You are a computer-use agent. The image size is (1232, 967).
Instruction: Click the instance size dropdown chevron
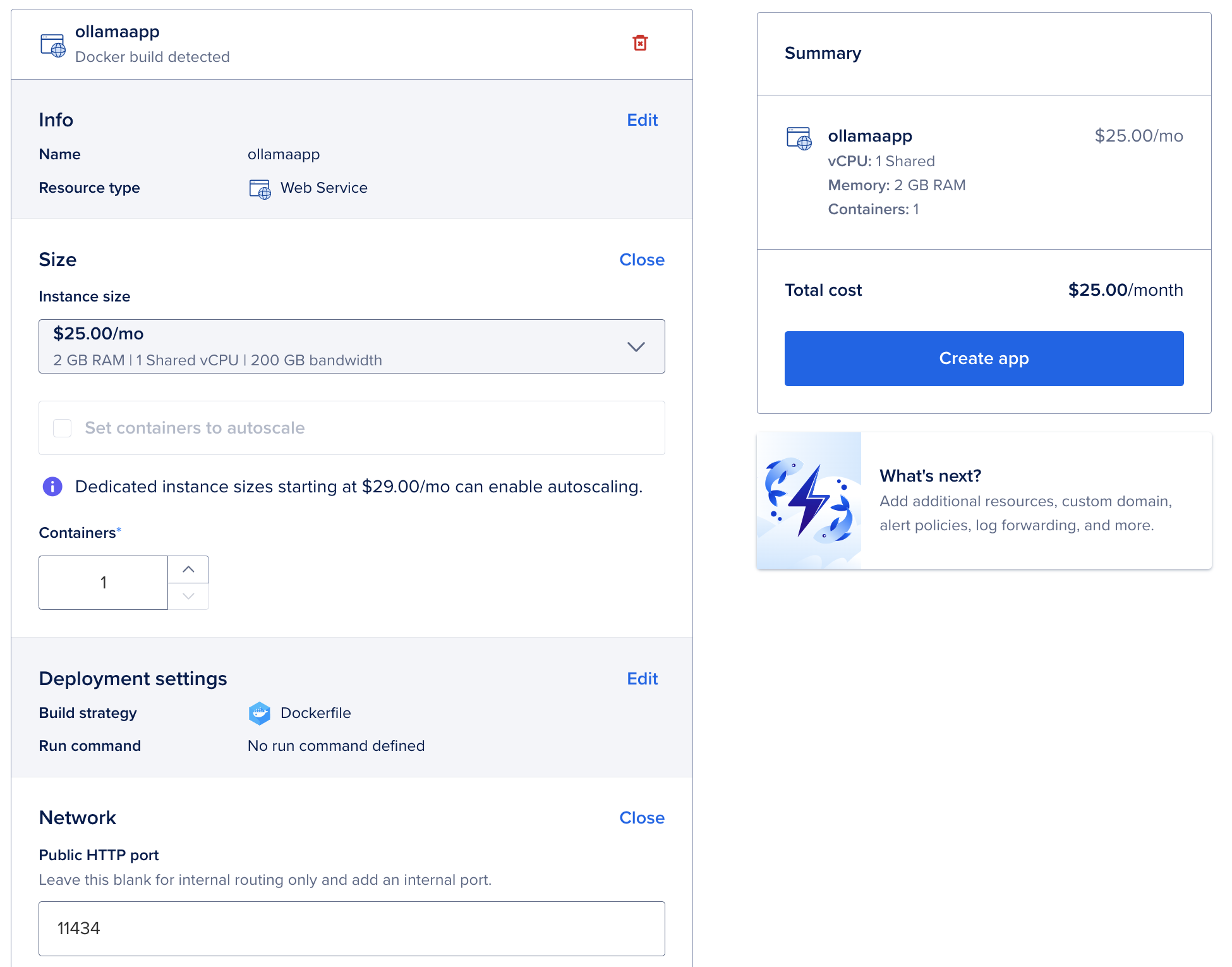[x=636, y=346]
